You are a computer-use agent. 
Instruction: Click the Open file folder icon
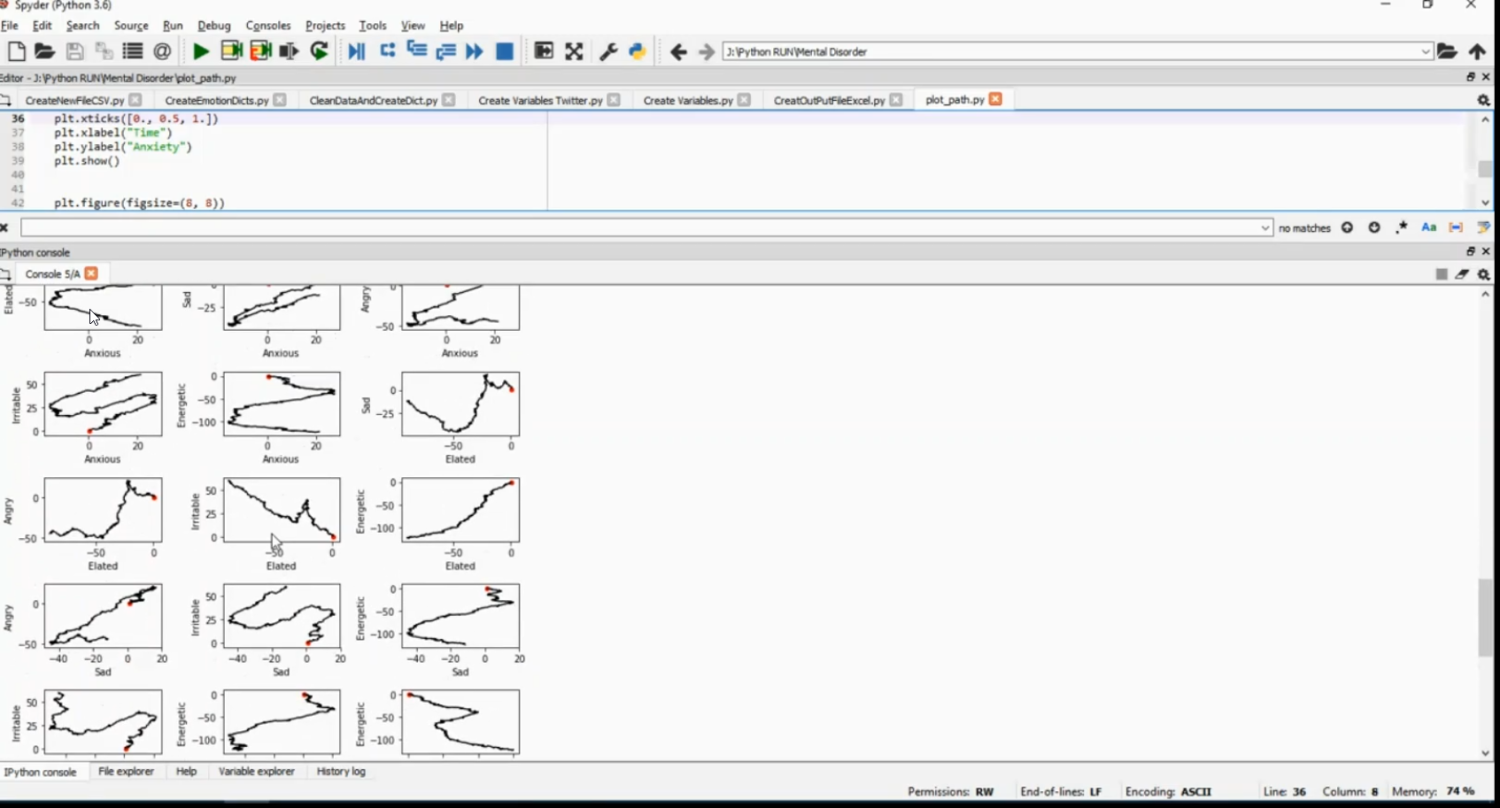point(44,51)
